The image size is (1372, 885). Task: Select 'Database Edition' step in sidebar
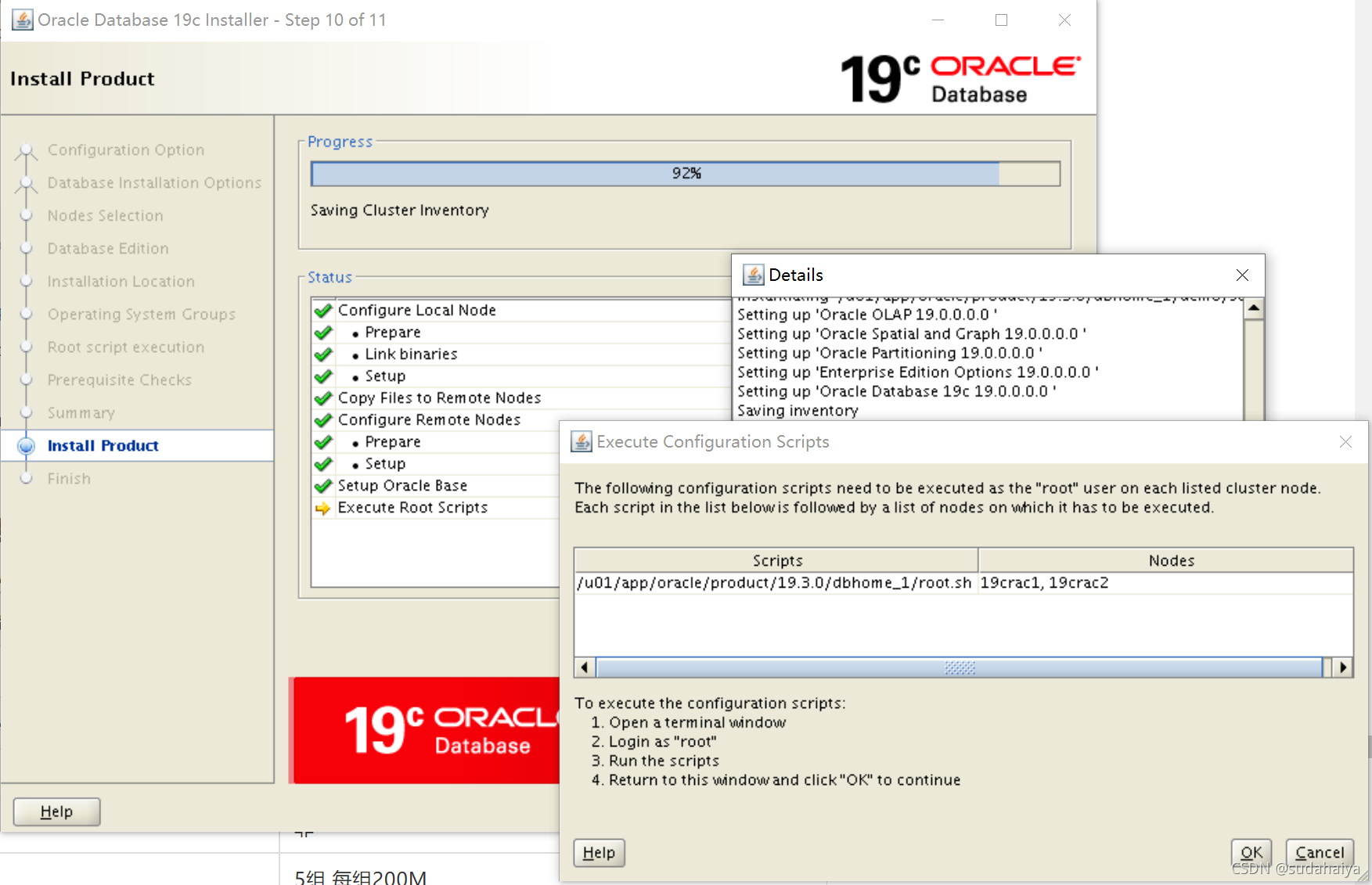(x=108, y=248)
